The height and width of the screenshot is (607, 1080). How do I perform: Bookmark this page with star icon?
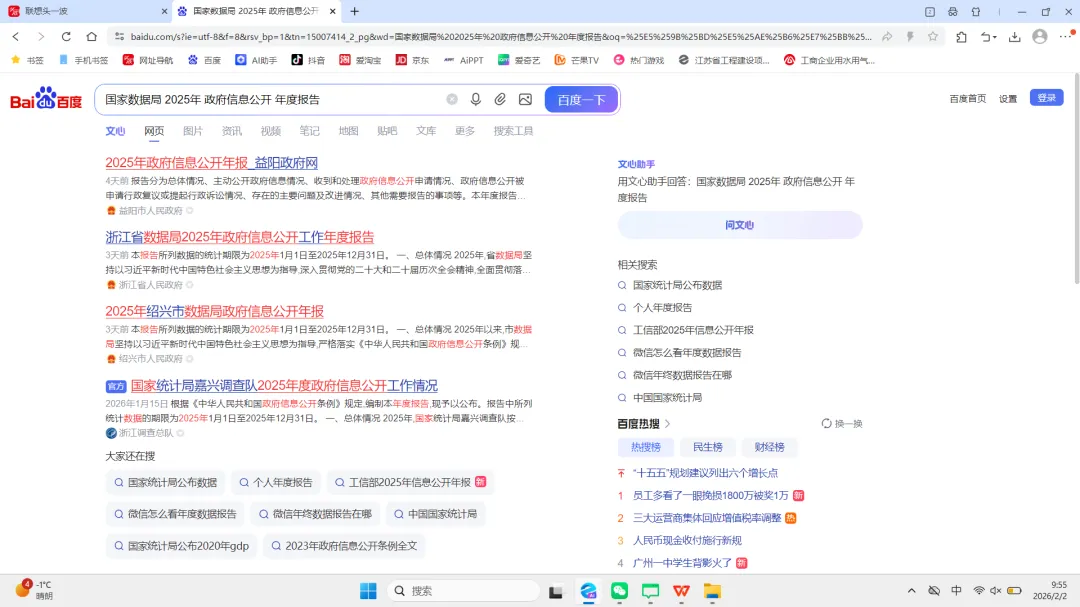coord(933,37)
